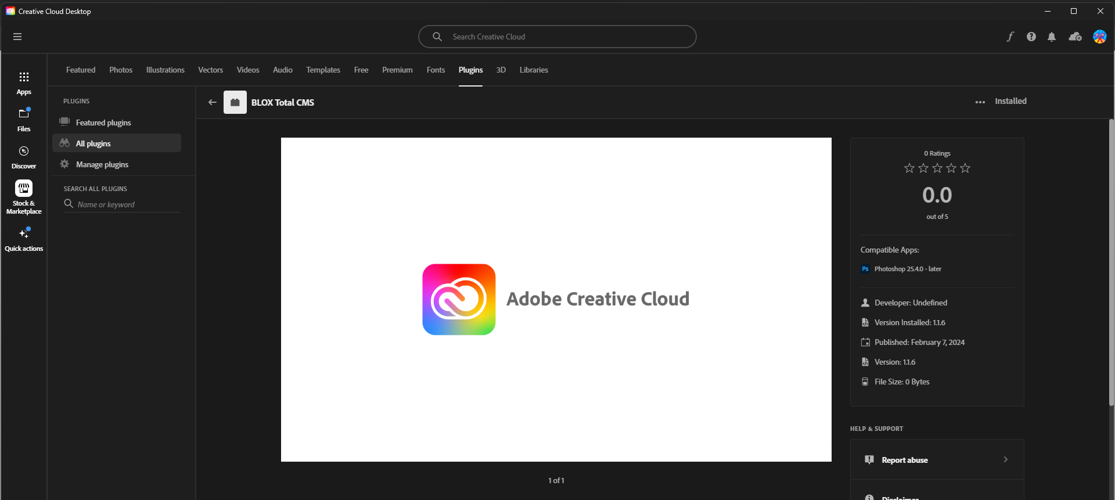Click the third rating star

click(x=937, y=169)
